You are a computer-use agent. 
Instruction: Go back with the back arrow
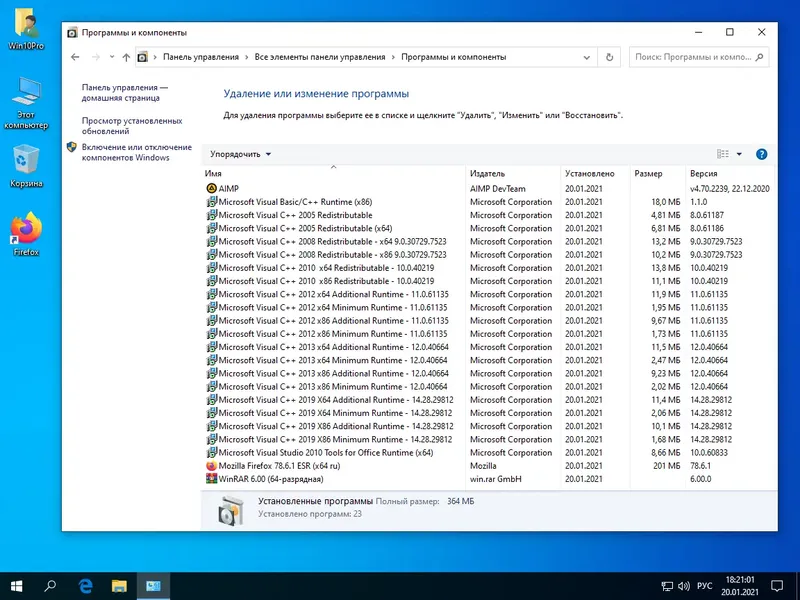[x=75, y=57]
